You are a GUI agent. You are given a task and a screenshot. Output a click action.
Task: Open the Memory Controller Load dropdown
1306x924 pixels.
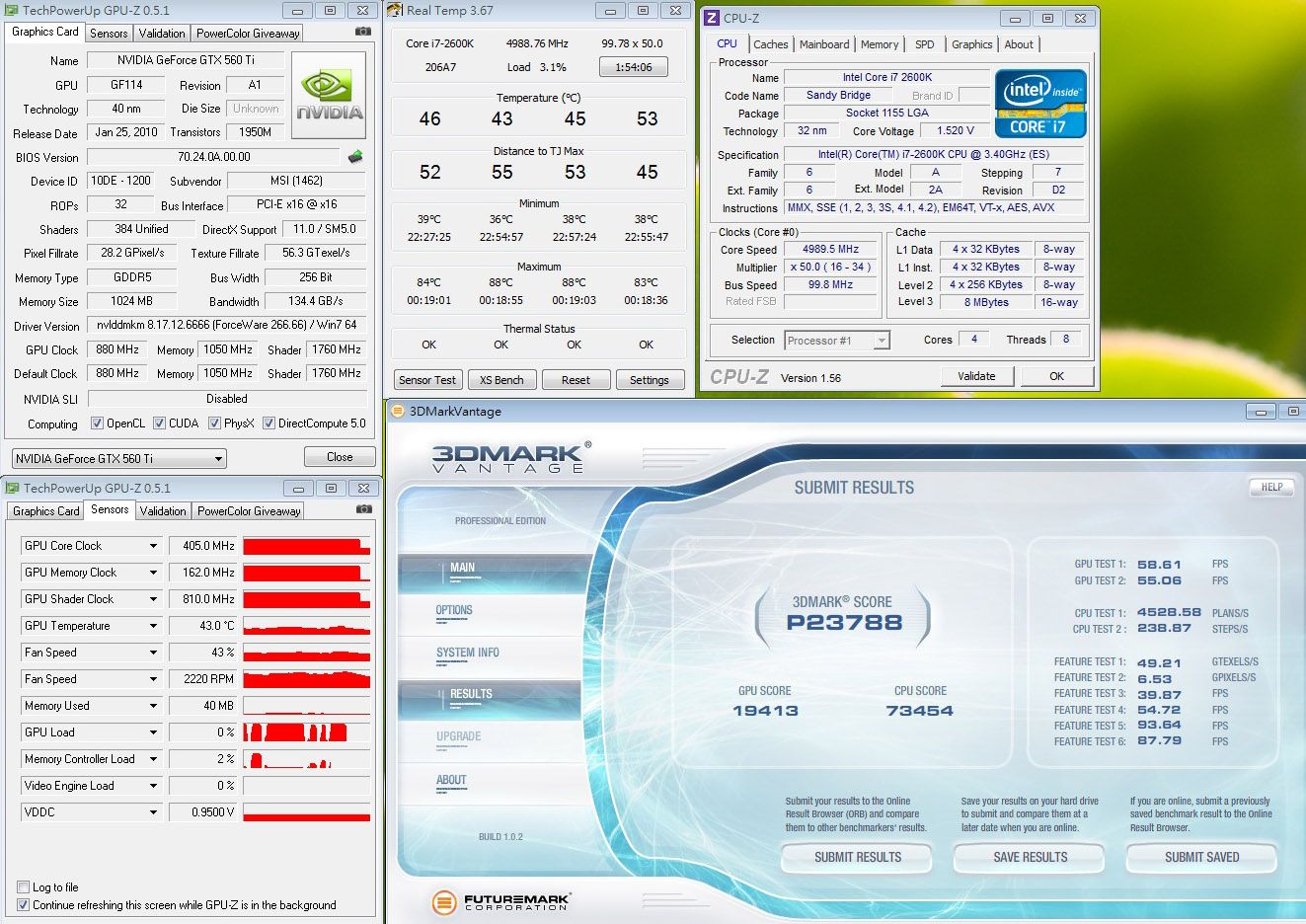pyautogui.click(x=154, y=759)
